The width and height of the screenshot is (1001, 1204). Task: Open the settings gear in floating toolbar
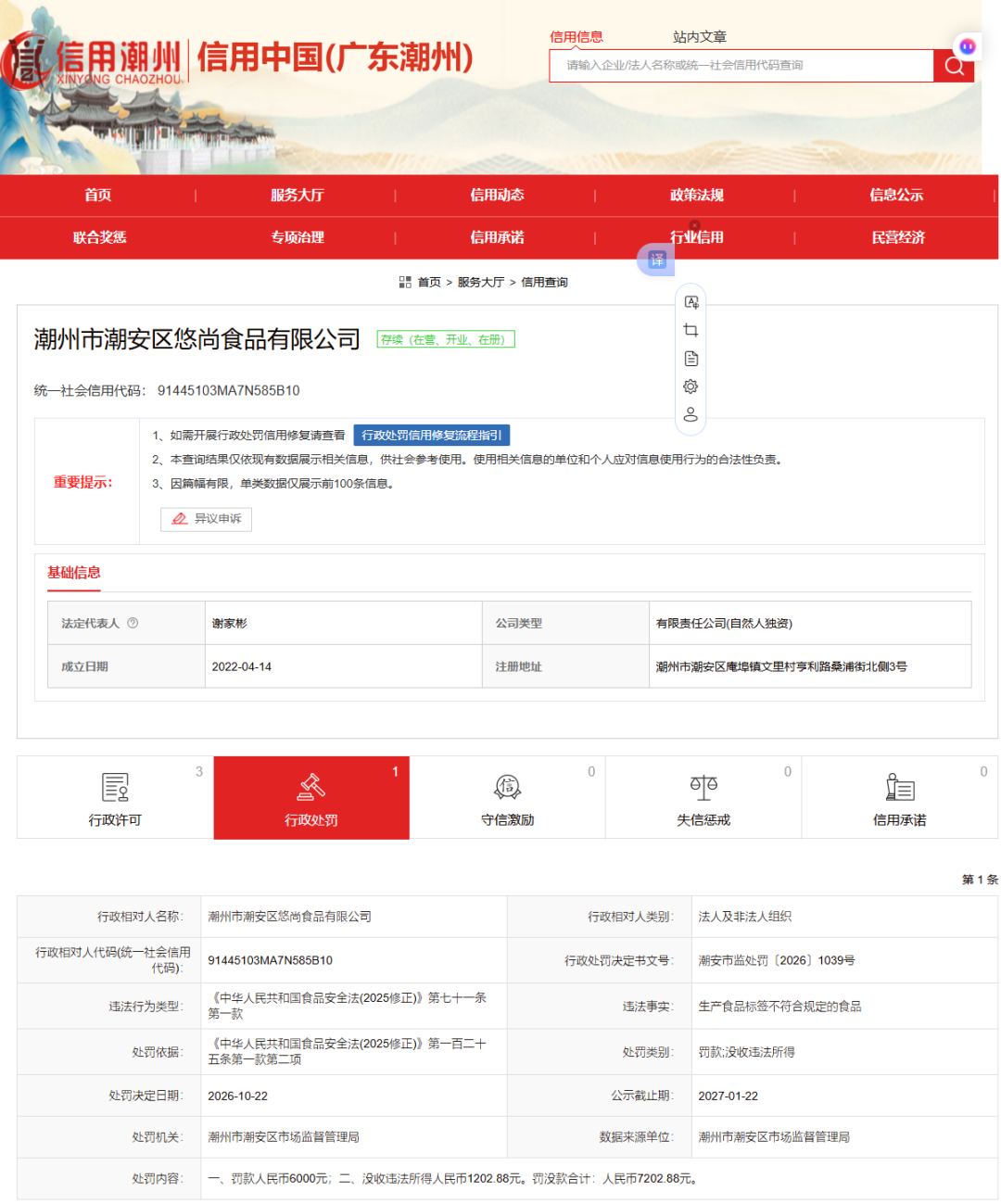(x=691, y=387)
